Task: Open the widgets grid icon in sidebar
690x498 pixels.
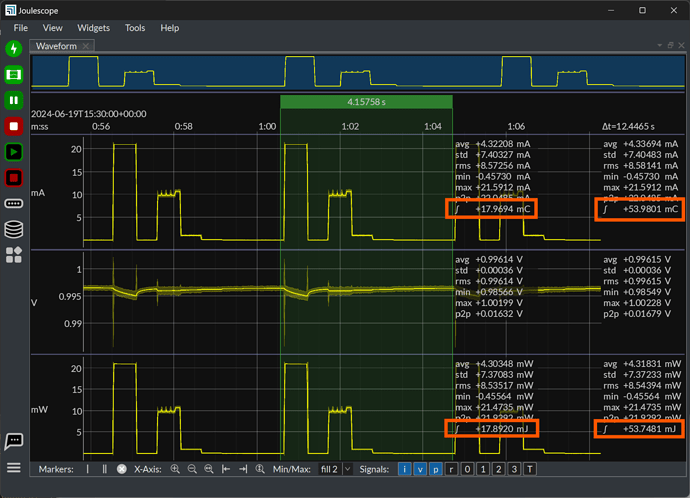Action: [14, 255]
